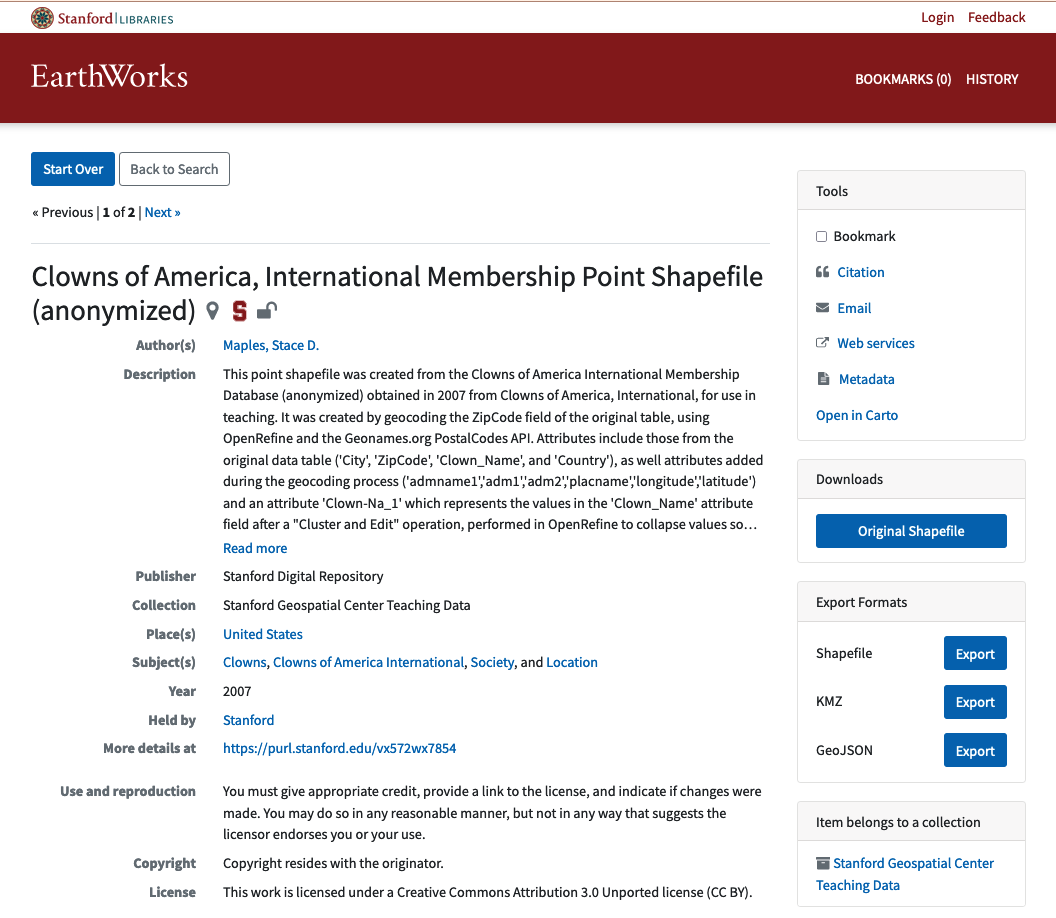The width and height of the screenshot is (1056, 918).
Task: Expand description with Read more
Action: pyautogui.click(x=255, y=548)
